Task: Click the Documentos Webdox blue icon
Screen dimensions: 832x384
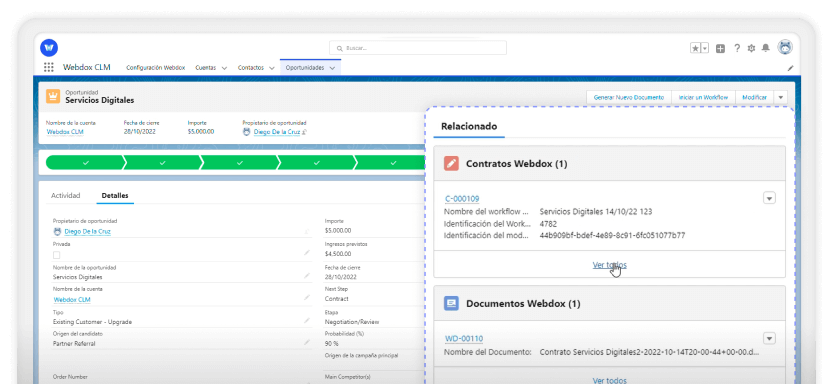Action: (451, 303)
